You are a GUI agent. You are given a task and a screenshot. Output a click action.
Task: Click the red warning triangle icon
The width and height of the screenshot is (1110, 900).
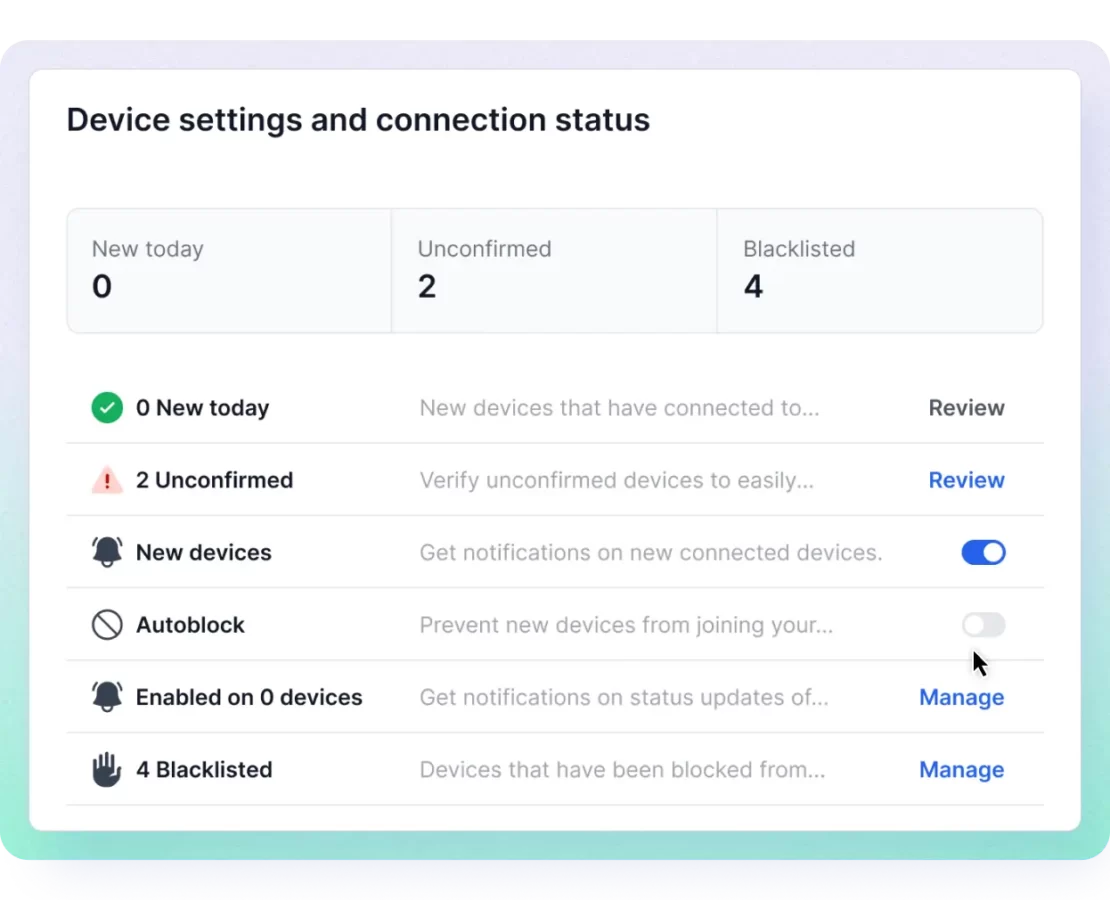[107, 481]
